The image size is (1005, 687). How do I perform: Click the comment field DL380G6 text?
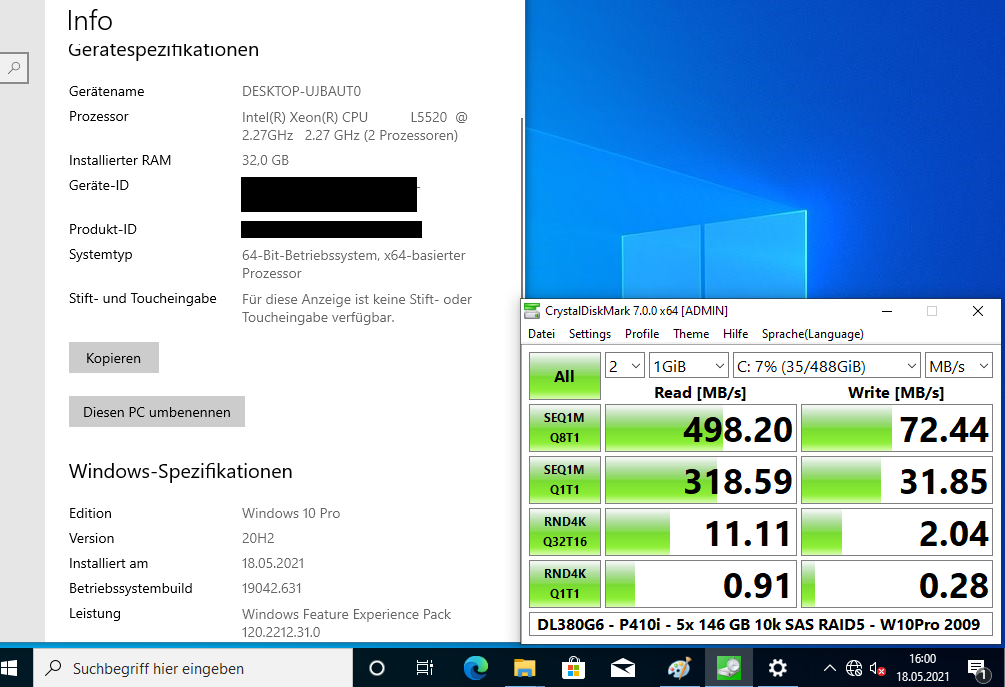[x=761, y=624]
